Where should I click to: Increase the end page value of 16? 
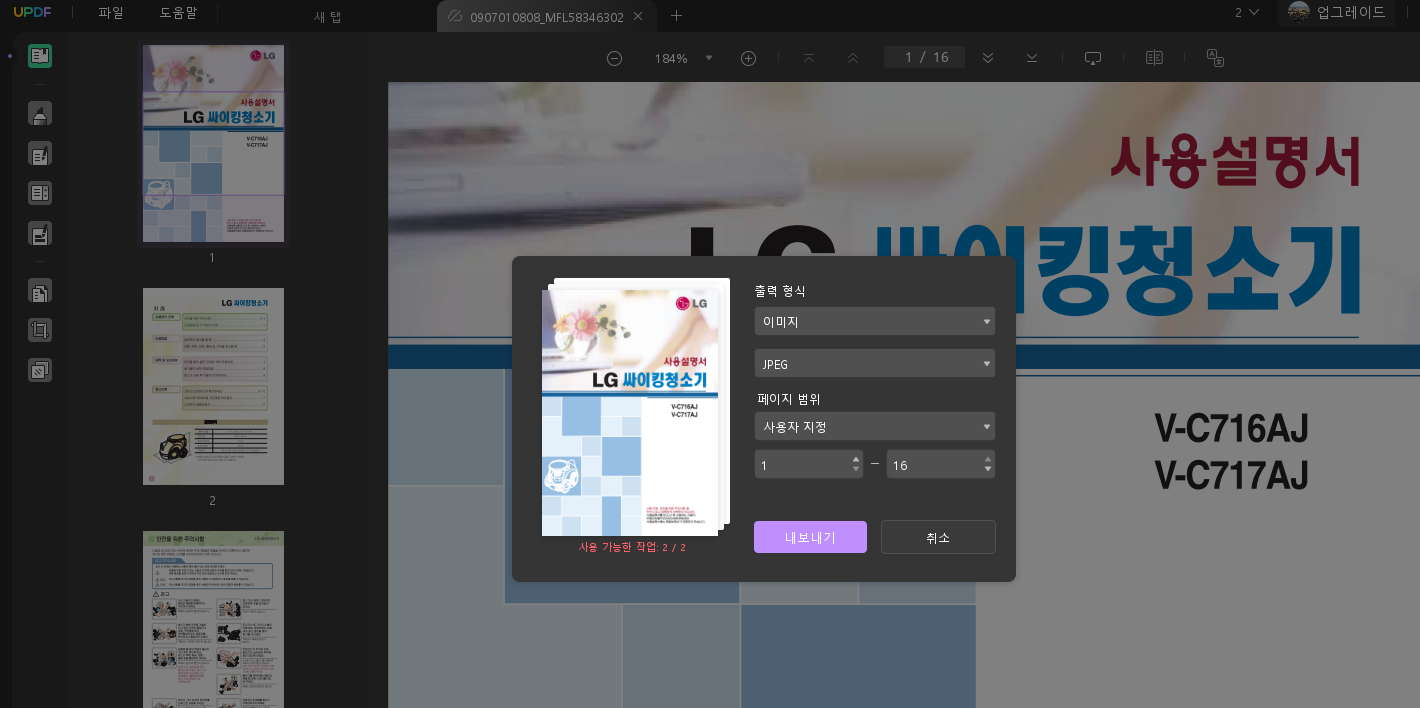[x=988, y=459]
